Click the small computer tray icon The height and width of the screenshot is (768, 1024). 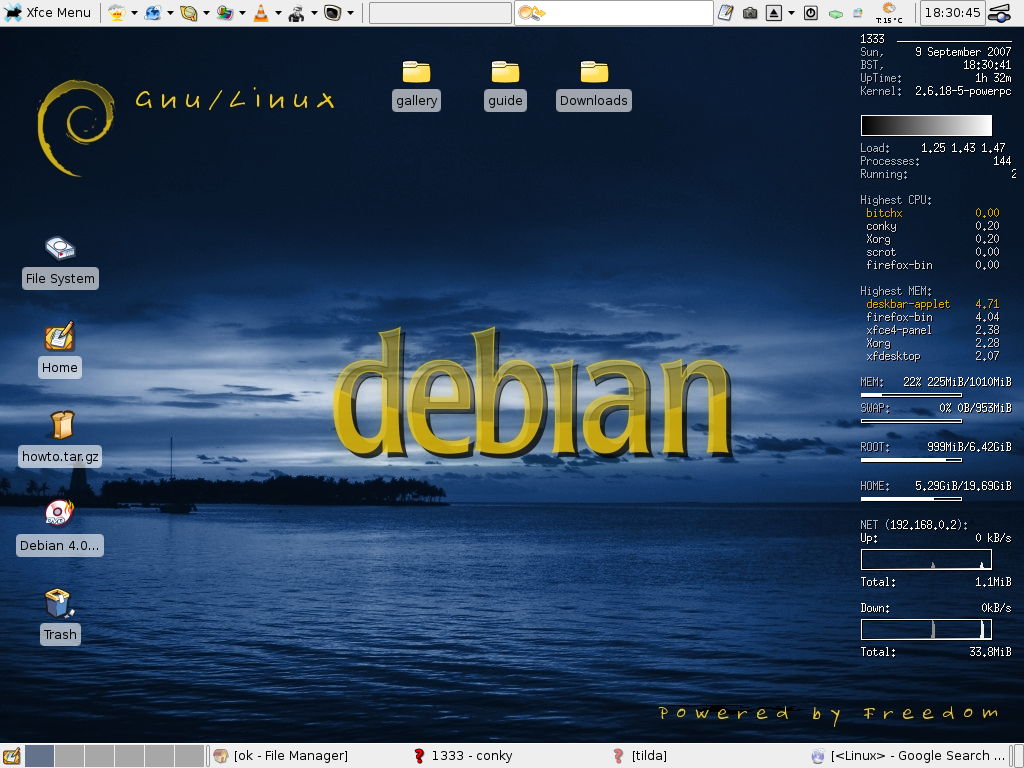tap(858, 13)
